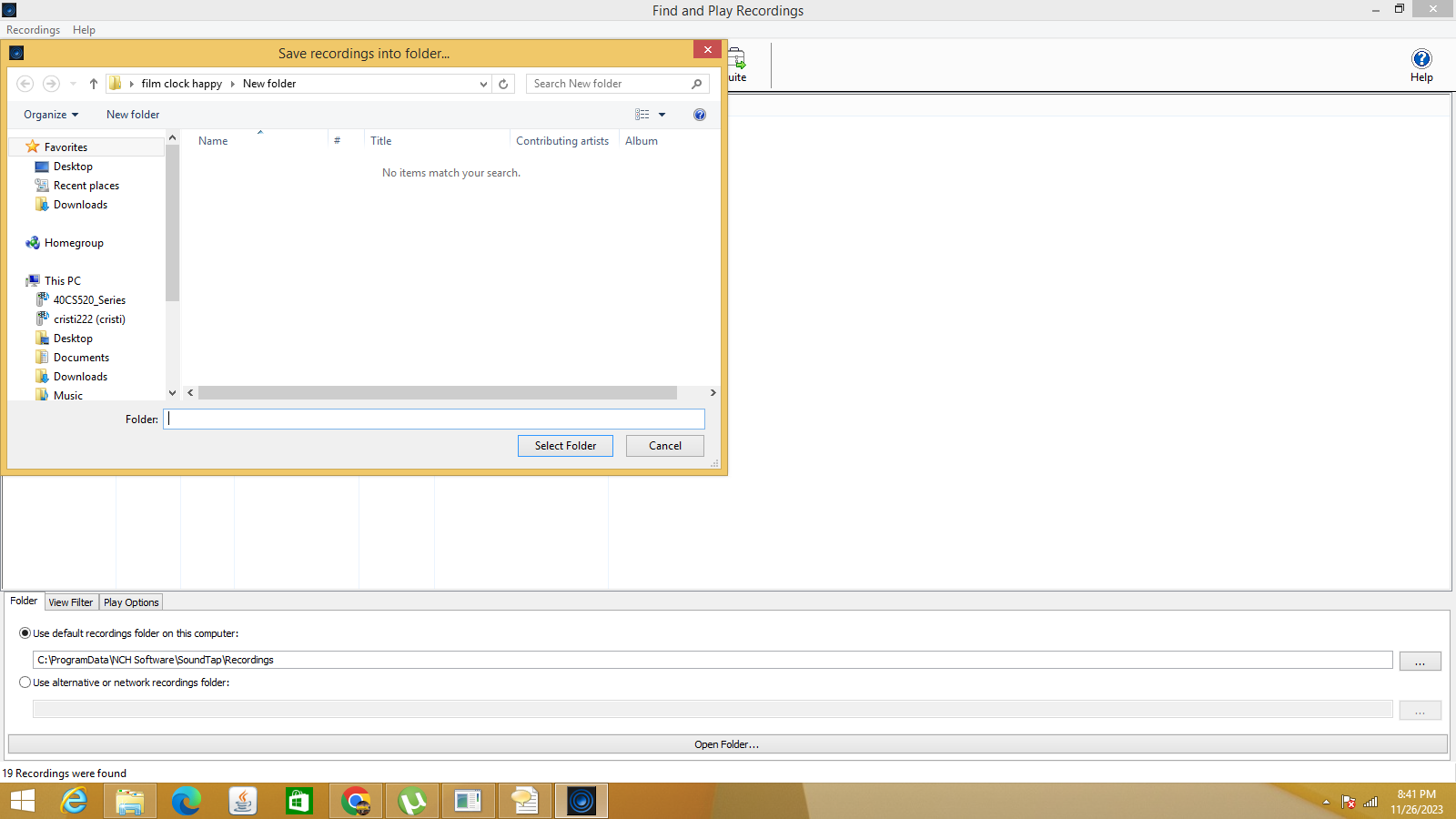Click the up-one-level folder arrow
Viewport: 1456px width, 819px height.
pos(93,83)
